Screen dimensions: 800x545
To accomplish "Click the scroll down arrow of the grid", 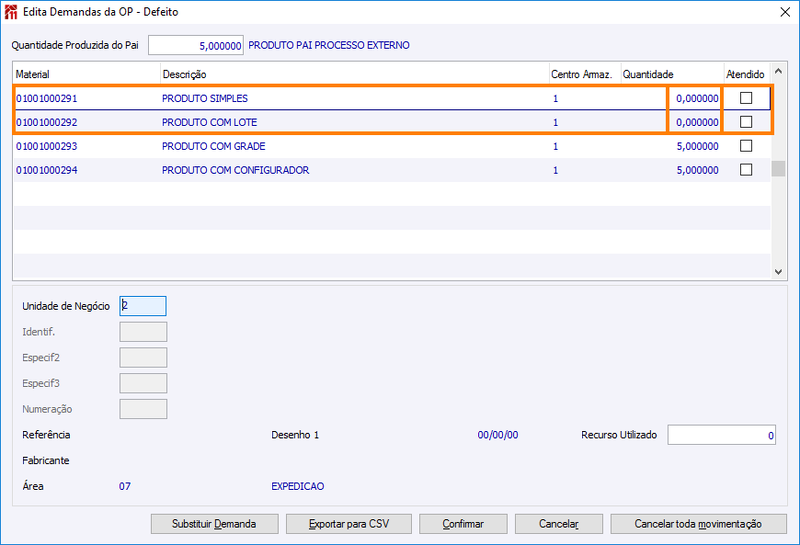I will tap(778, 272).
